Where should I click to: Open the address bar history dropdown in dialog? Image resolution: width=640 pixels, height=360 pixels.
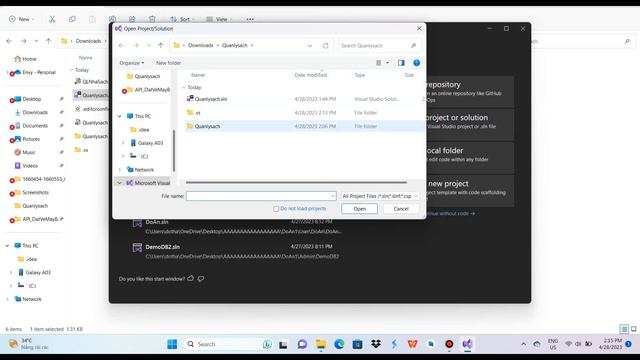(x=310, y=46)
